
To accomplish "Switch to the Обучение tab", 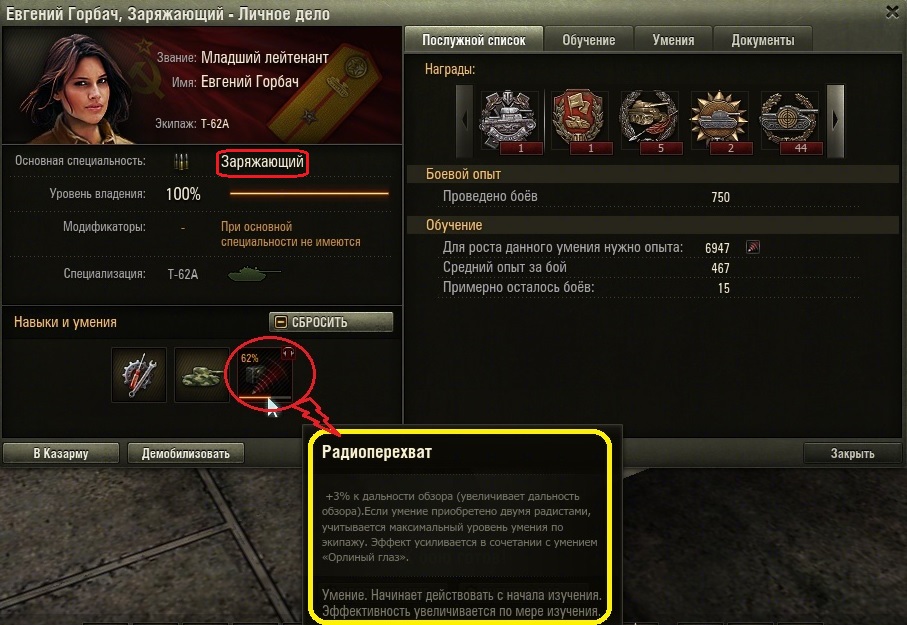I will (x=589, y=40).
